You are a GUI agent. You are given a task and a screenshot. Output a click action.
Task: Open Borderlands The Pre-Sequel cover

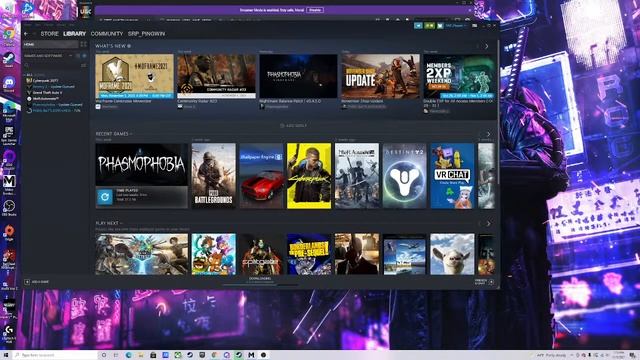[309, 254]
